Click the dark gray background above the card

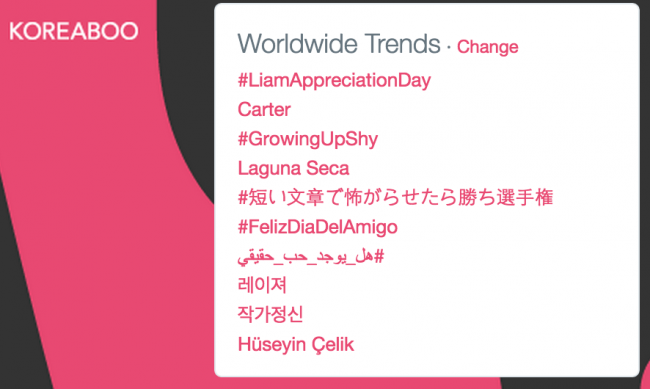(185, 41)
